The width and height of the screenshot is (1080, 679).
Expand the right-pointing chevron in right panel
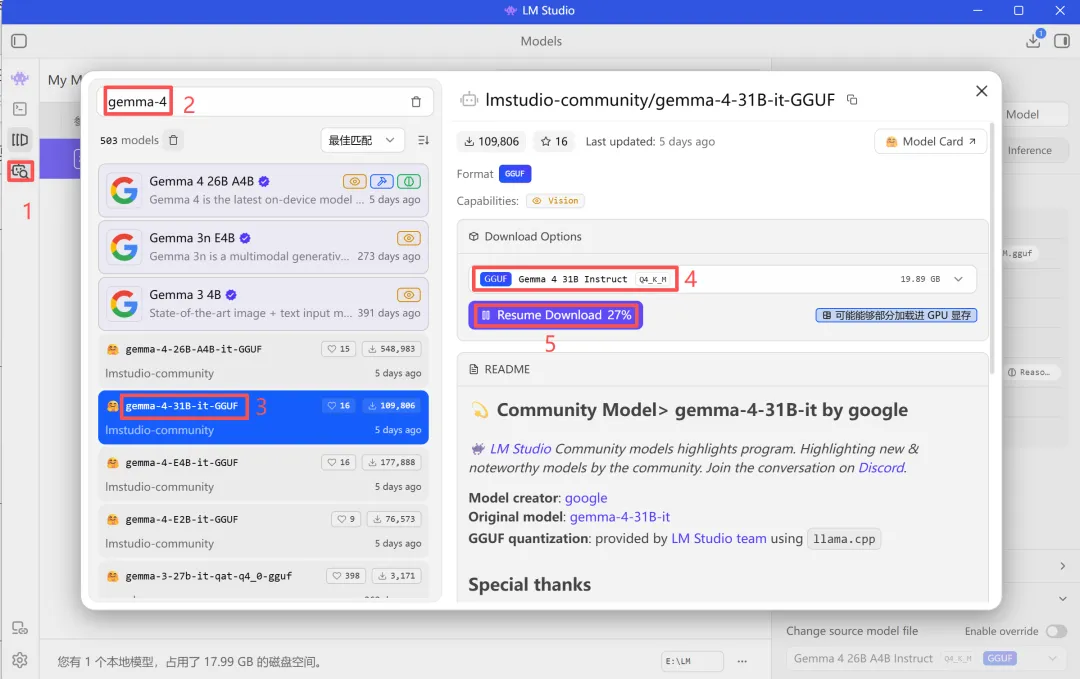pos(1062,566)
